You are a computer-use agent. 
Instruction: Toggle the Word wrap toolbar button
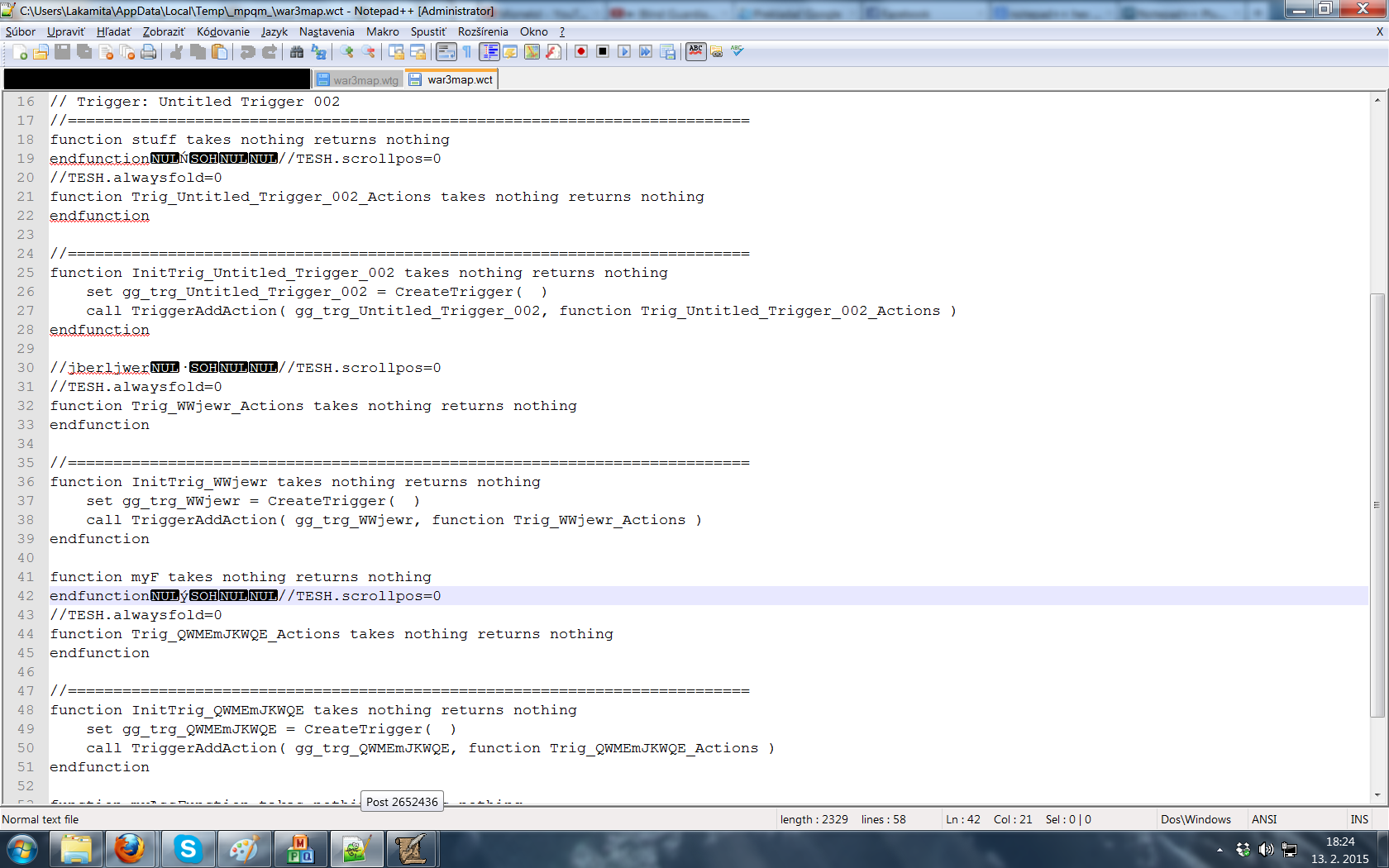tap(446, 52)
